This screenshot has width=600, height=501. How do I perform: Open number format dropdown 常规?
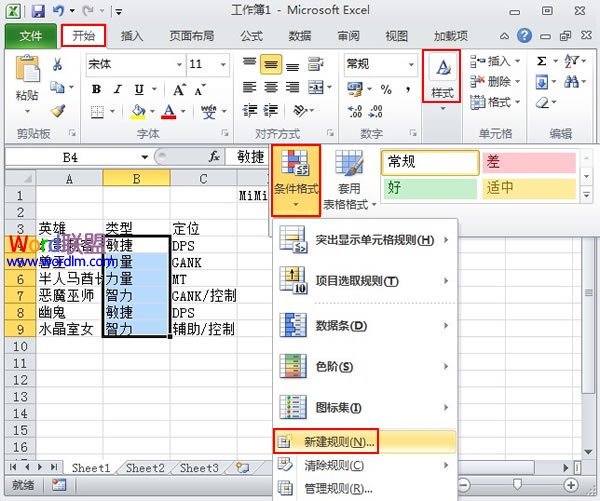coord(411,64)
